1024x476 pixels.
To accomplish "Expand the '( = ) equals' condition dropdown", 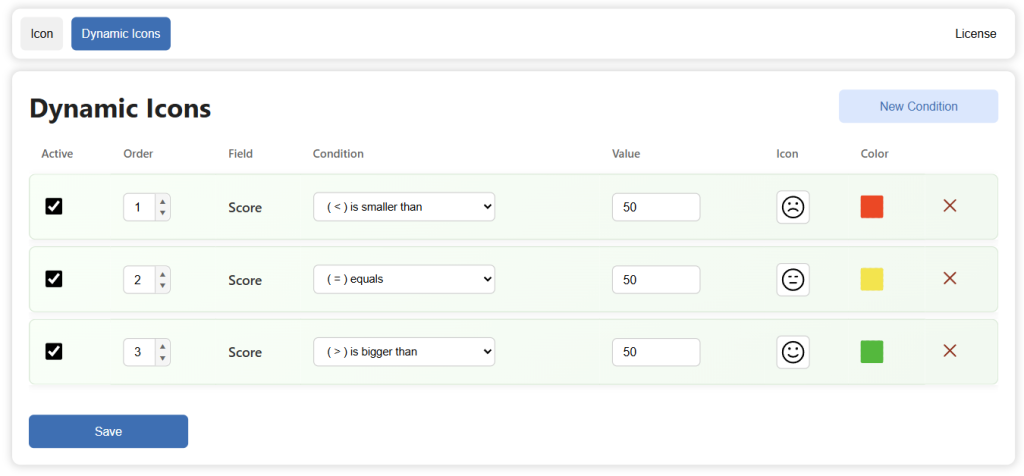I will pyautogui.click(x=404, y=280).
